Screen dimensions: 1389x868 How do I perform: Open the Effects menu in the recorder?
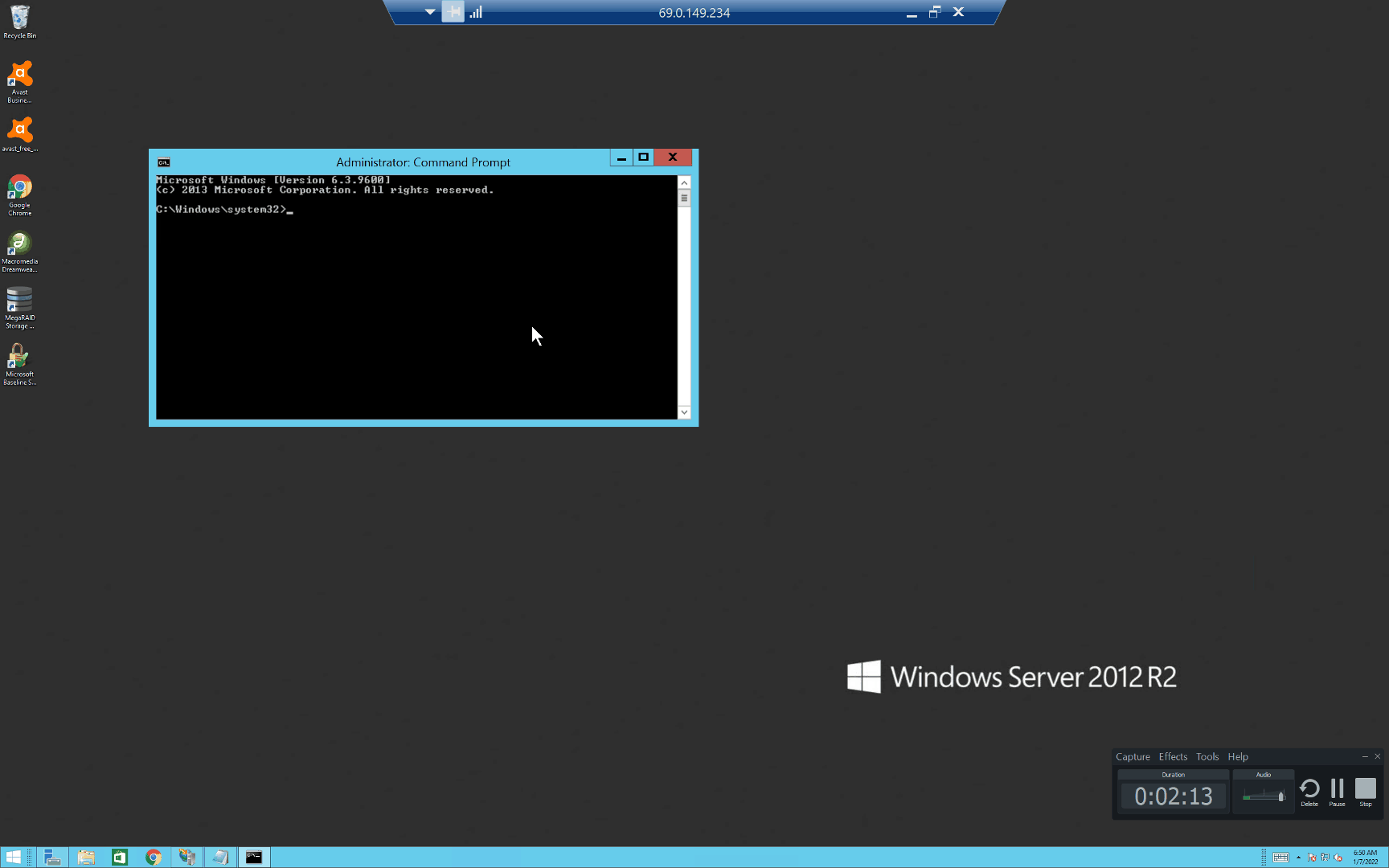click(1173, 757)
